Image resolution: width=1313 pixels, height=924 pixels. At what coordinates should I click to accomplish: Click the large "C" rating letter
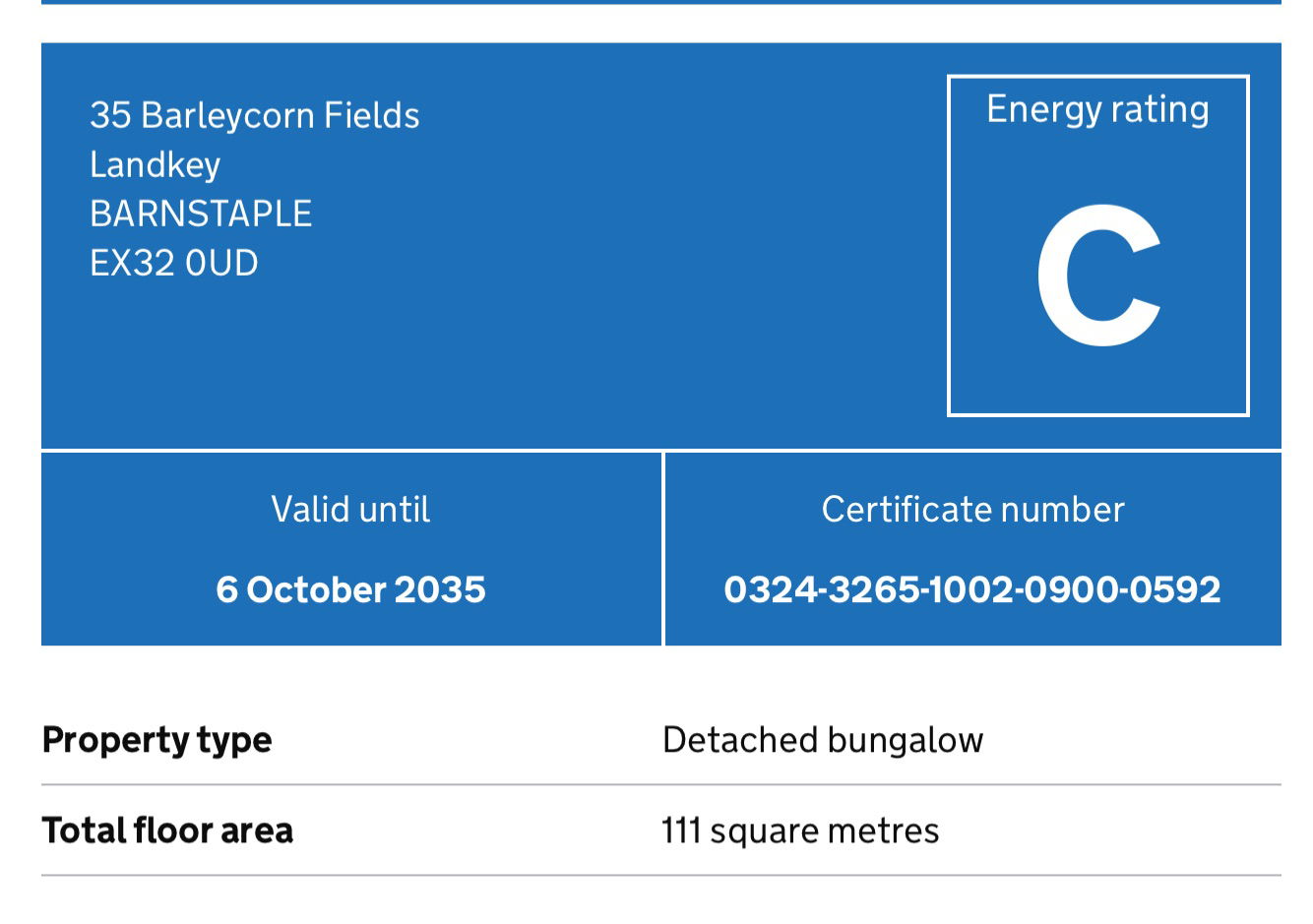tap(1098, 277)
